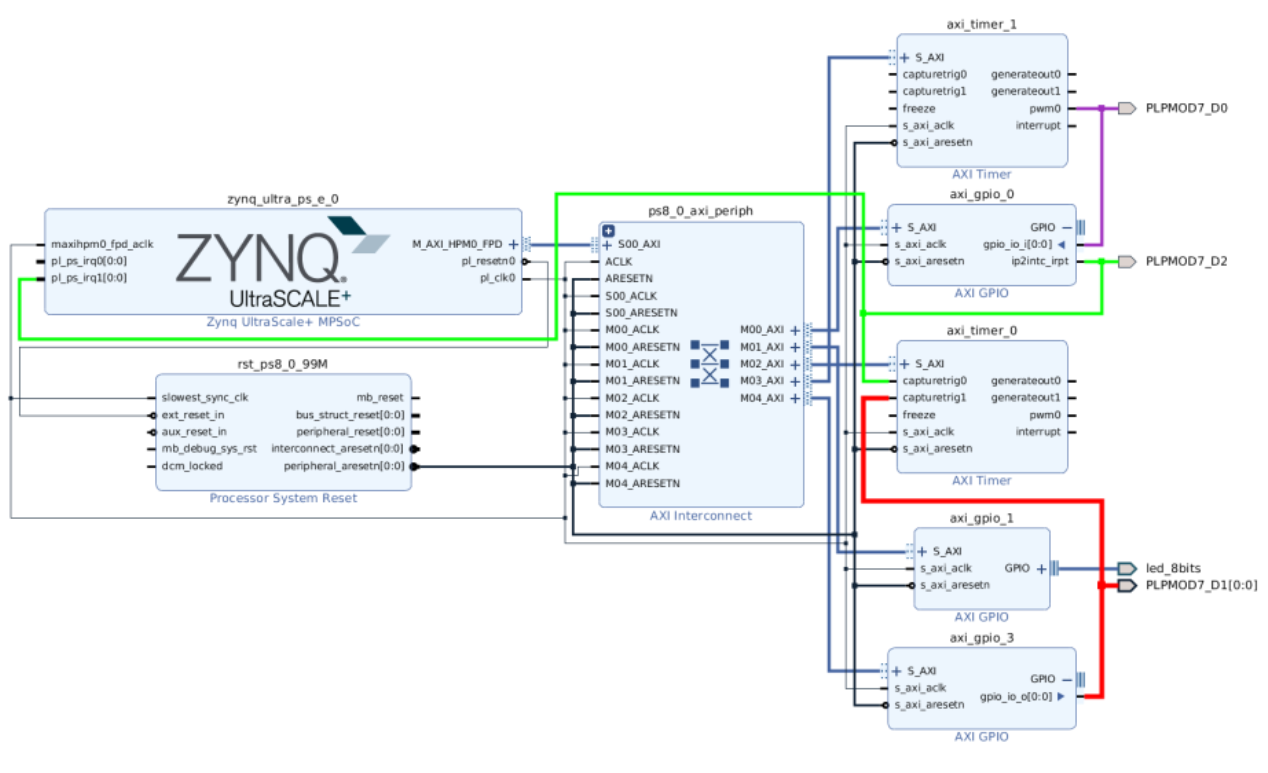Select the axi_gpio_3 block title
This screenshot has height=773, width=1268.
(x=982, y=637)
